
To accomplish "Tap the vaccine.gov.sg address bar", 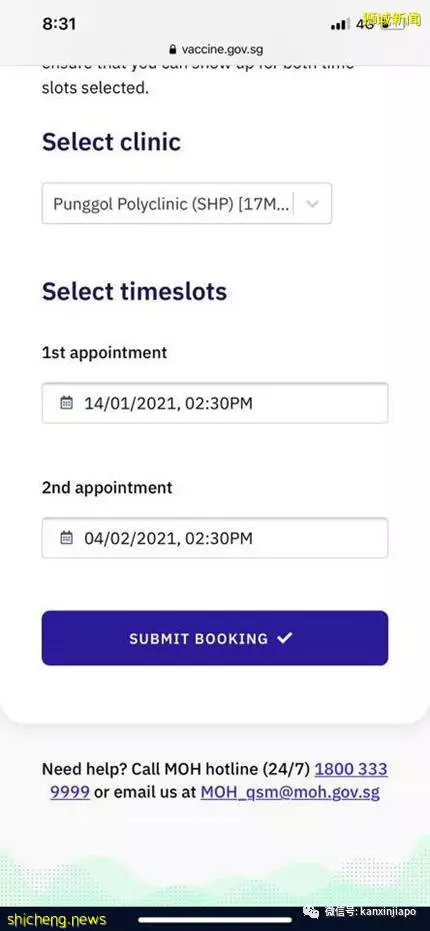I will pyautogui.click(x=215, y=49).
